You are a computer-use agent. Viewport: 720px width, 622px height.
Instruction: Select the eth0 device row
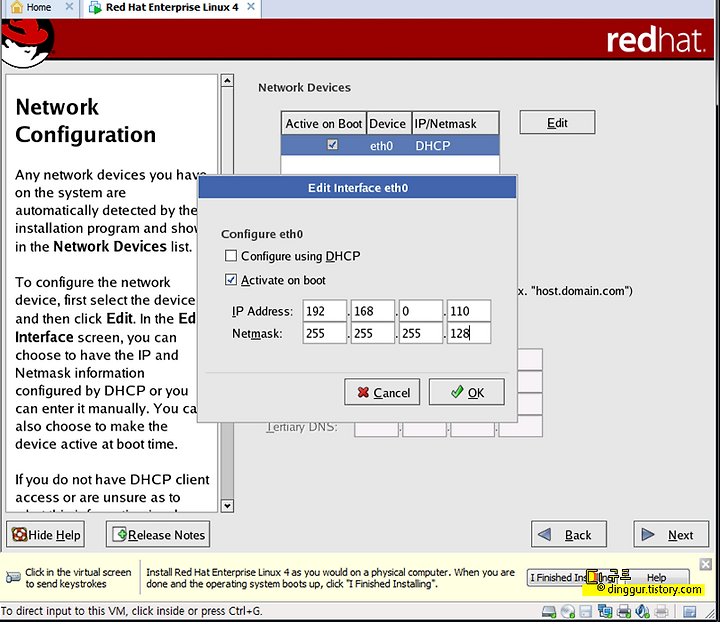click(x=390, y=146)
